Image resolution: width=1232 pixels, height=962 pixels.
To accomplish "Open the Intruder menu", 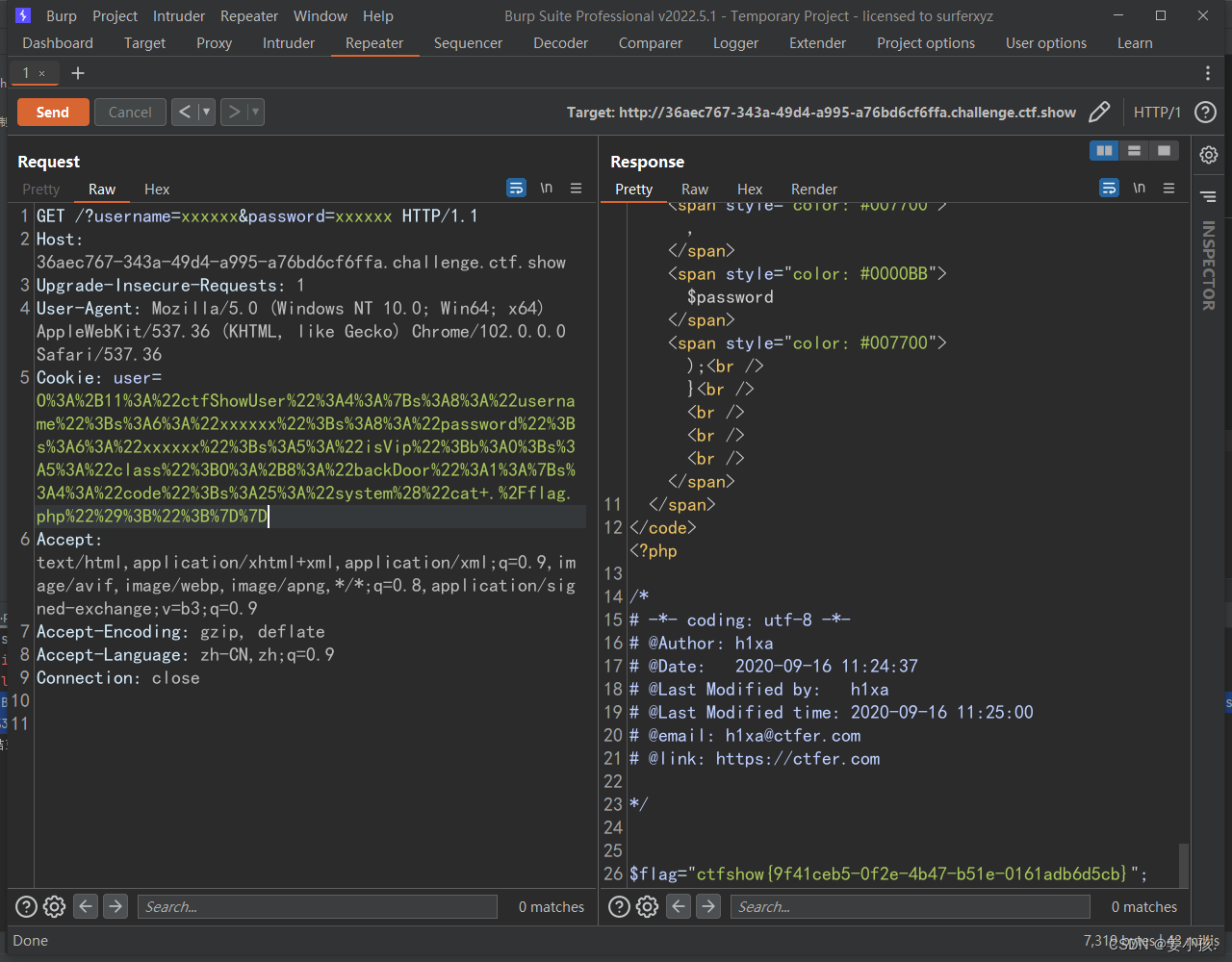I will click(179, 16).
